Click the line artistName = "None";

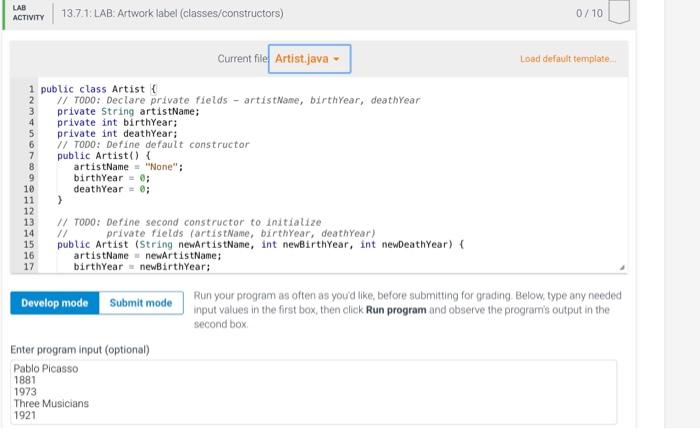pyautogui.click(x=128, y=167)
